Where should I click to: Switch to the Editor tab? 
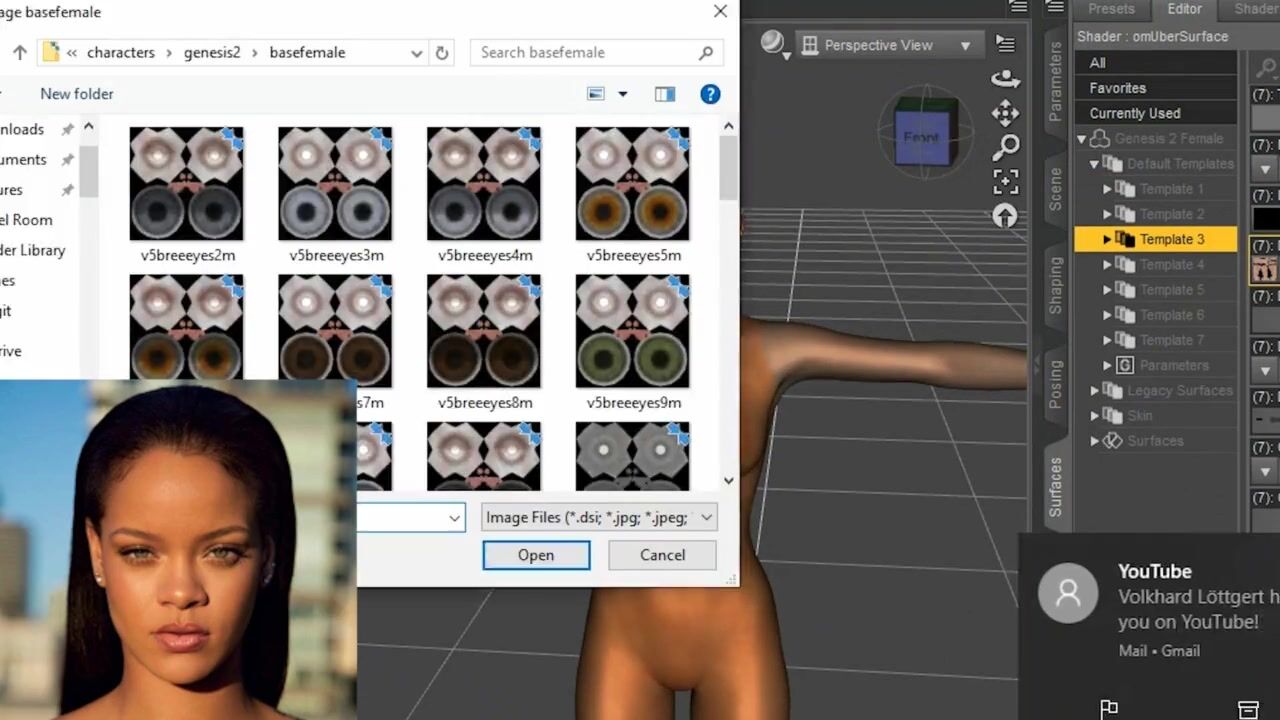click(x=1184, y=9)
